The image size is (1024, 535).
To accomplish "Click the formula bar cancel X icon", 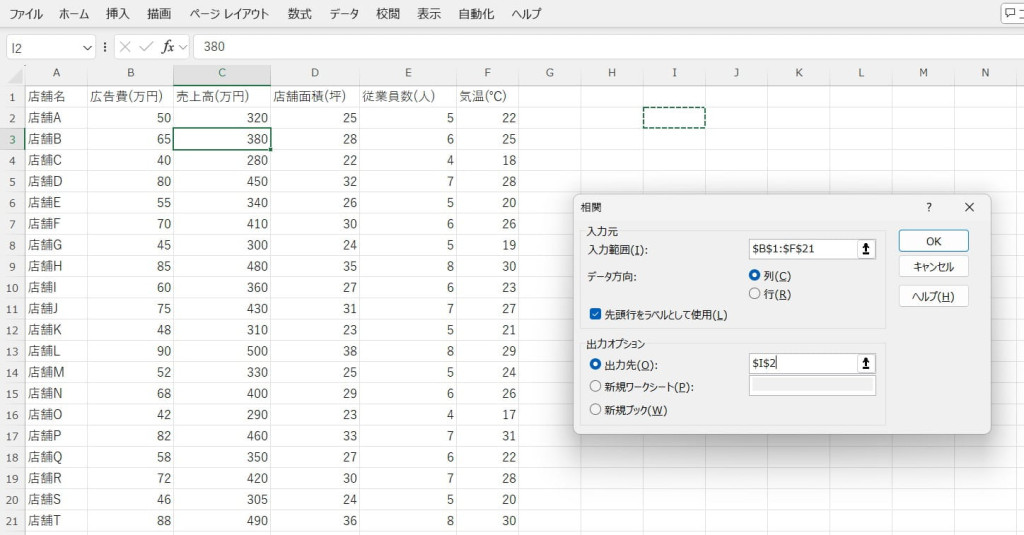I will point(126,47).
